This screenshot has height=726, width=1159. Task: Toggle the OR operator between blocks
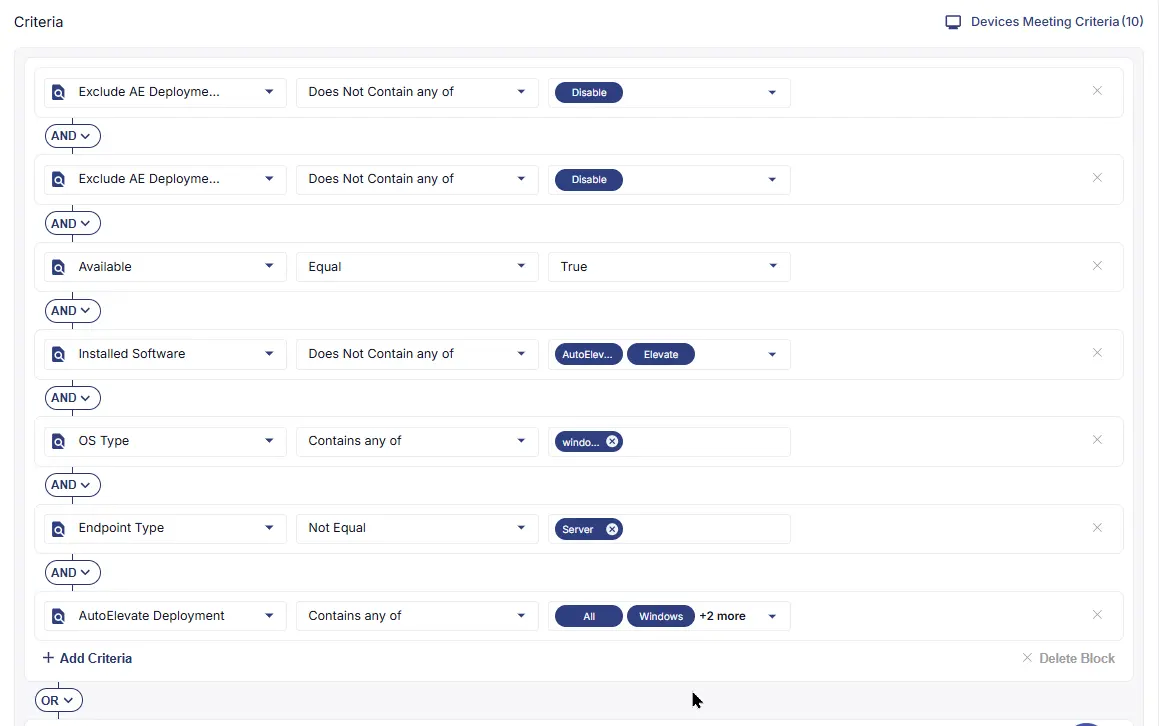point(58,700)
